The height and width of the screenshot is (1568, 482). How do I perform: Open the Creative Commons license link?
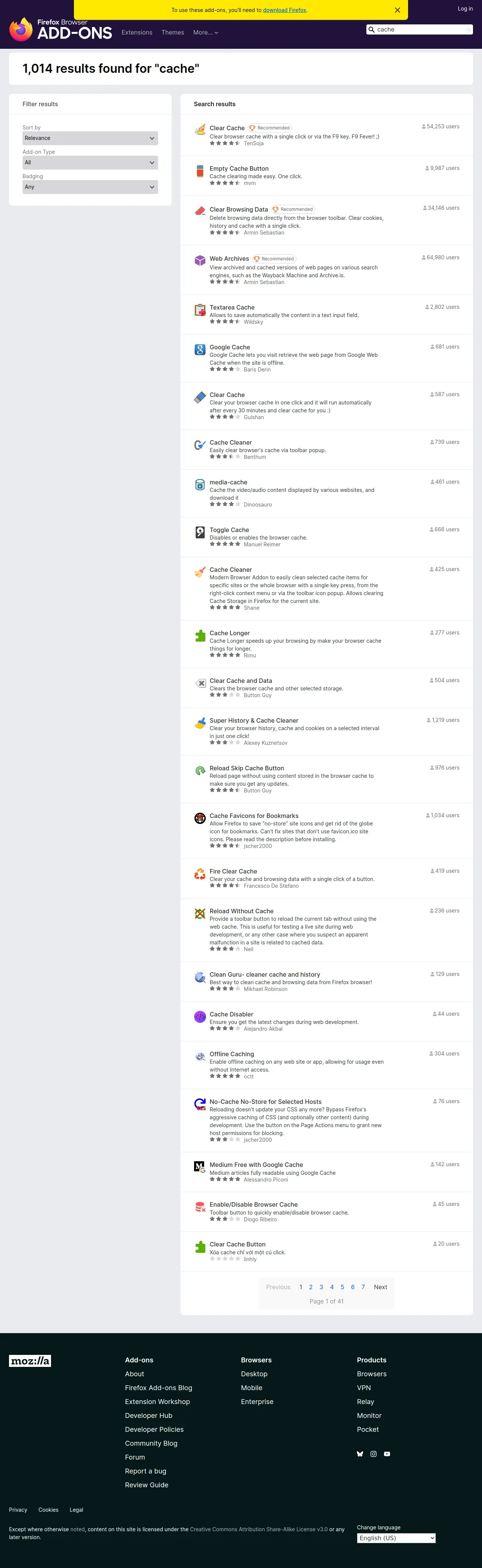(259, 1529)
